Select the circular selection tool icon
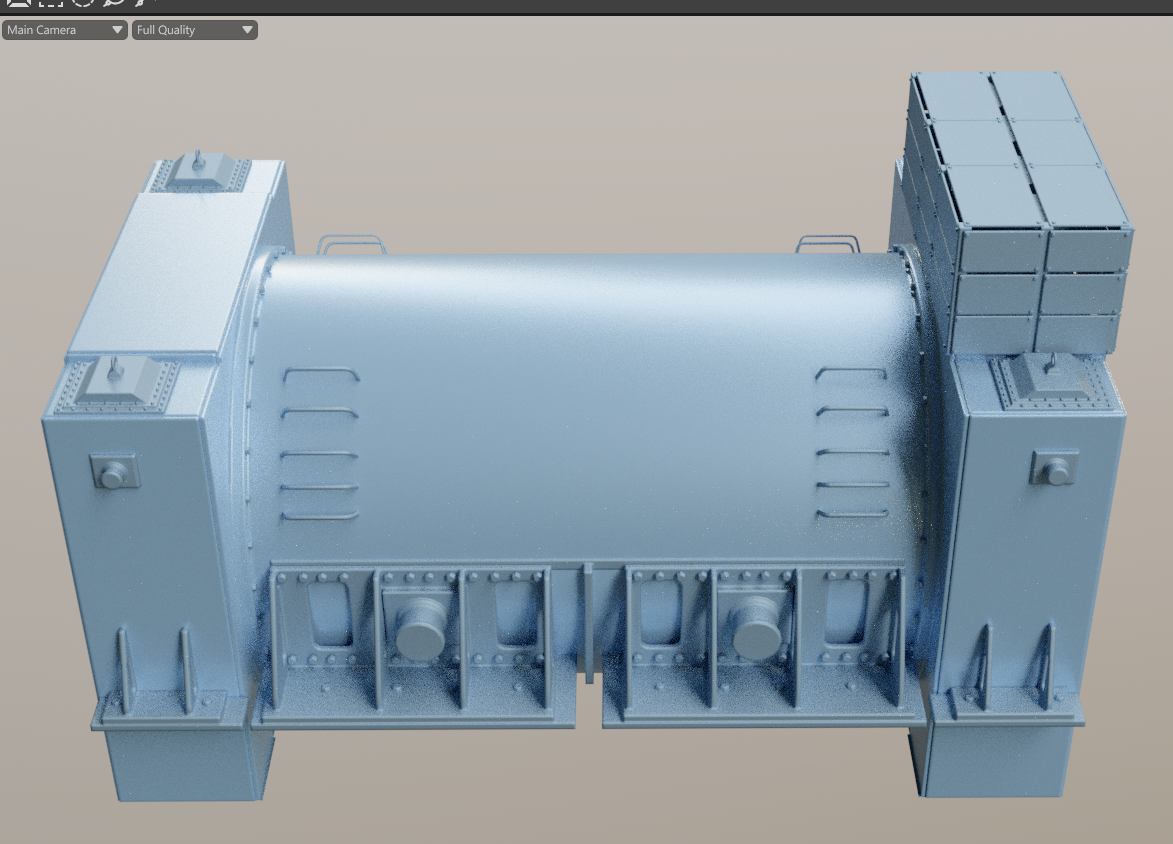Screen dimensions: 1173x844 click(83, 3)
